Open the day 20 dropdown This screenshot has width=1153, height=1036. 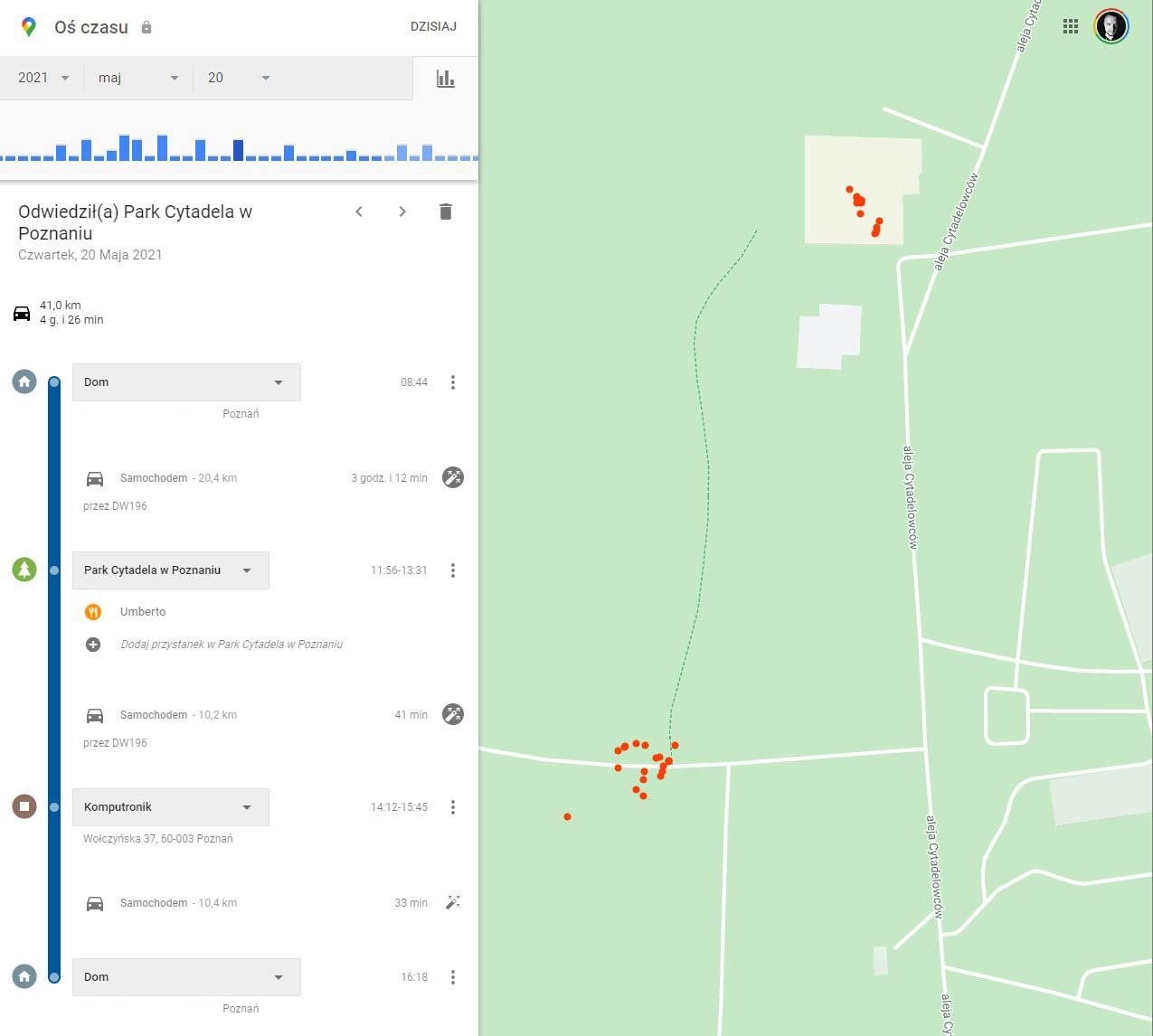click(239, 78)
